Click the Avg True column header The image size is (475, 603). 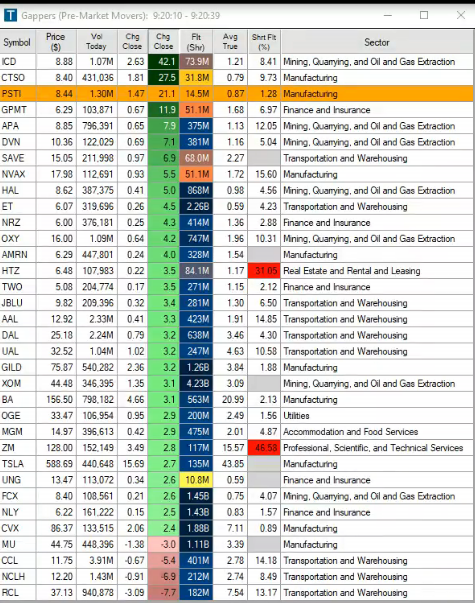(230, 42)
